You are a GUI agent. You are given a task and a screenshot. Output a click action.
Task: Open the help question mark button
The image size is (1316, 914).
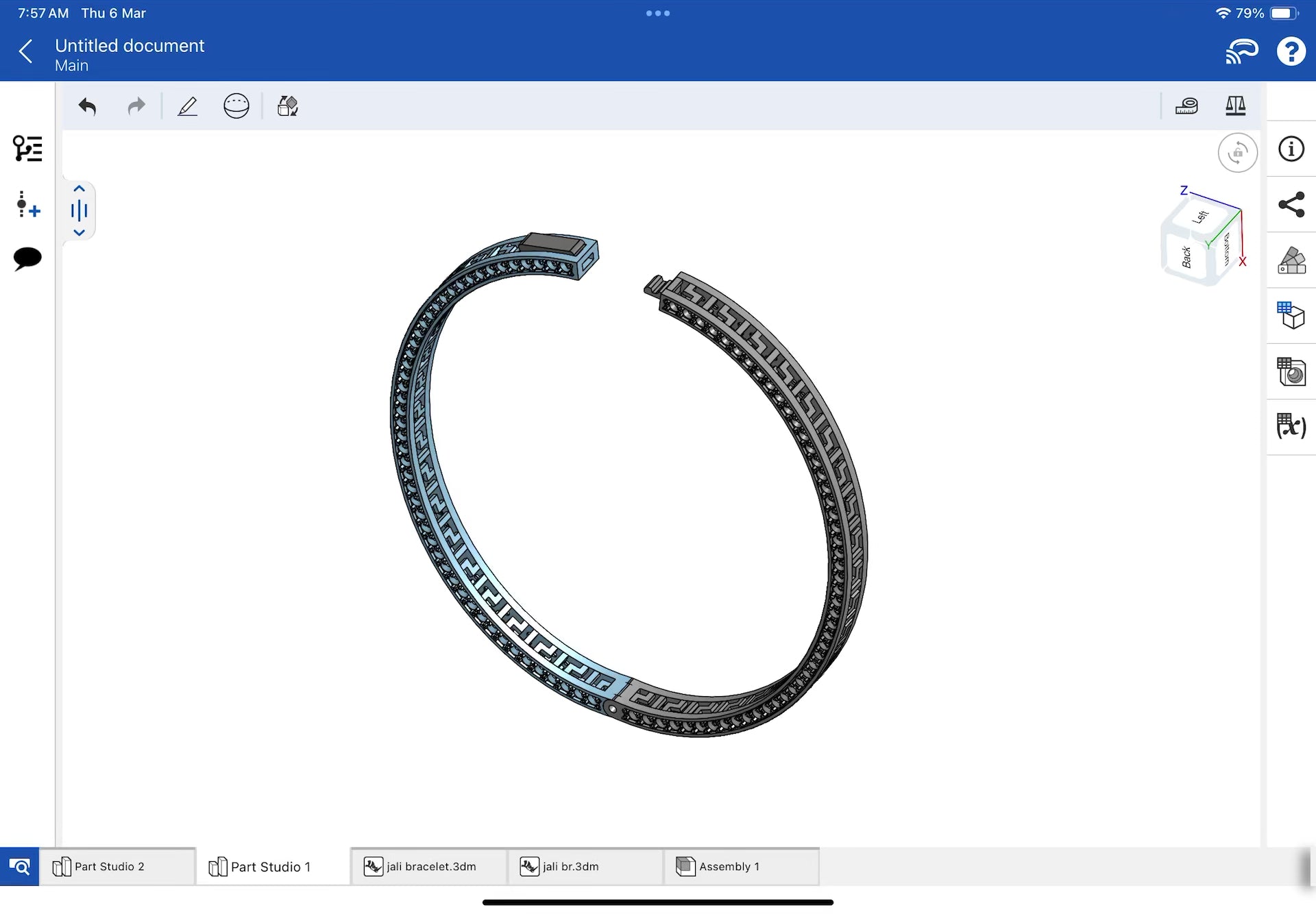1291,52
